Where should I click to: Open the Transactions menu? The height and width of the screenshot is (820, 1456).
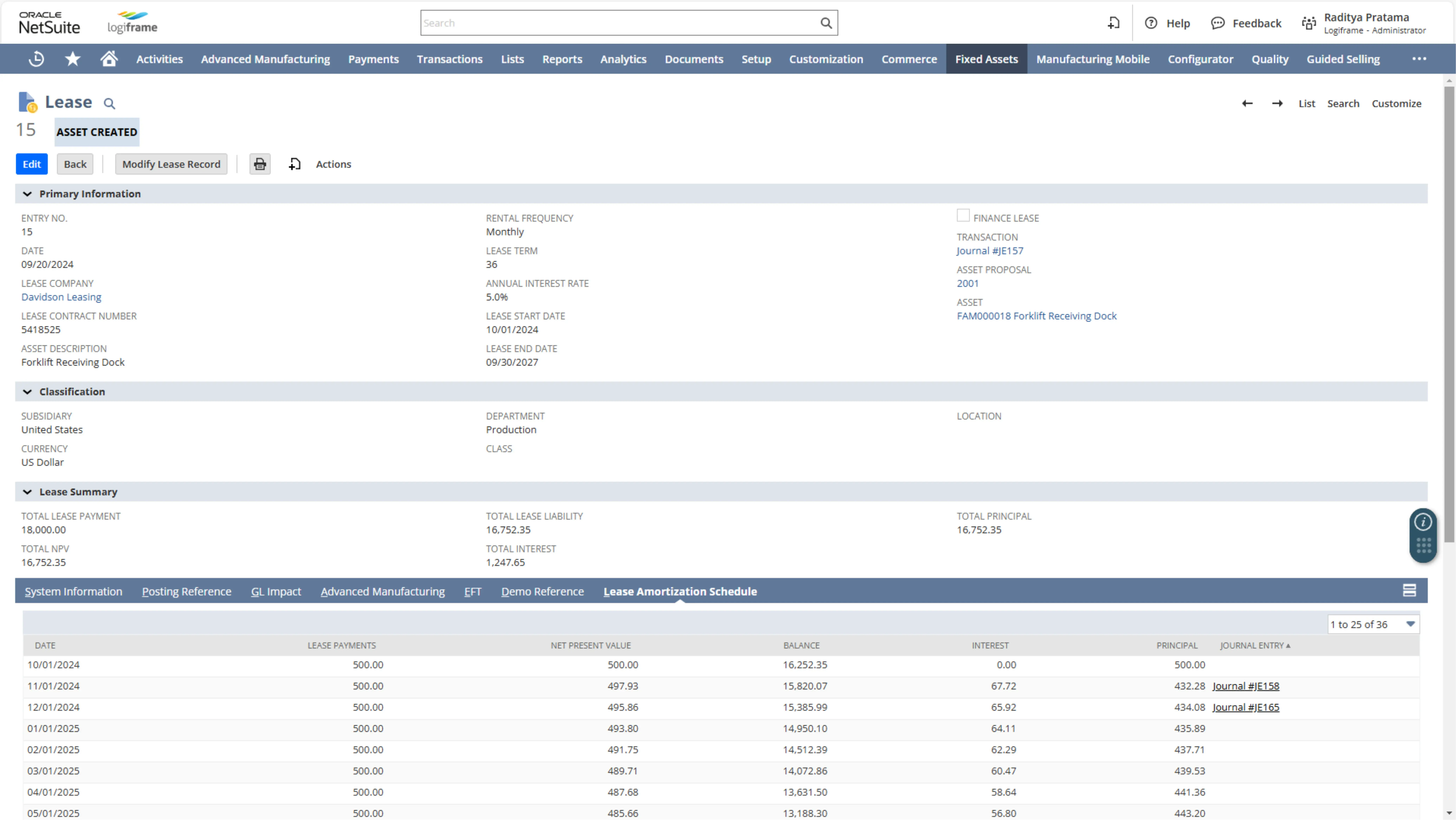click(449, 58)
